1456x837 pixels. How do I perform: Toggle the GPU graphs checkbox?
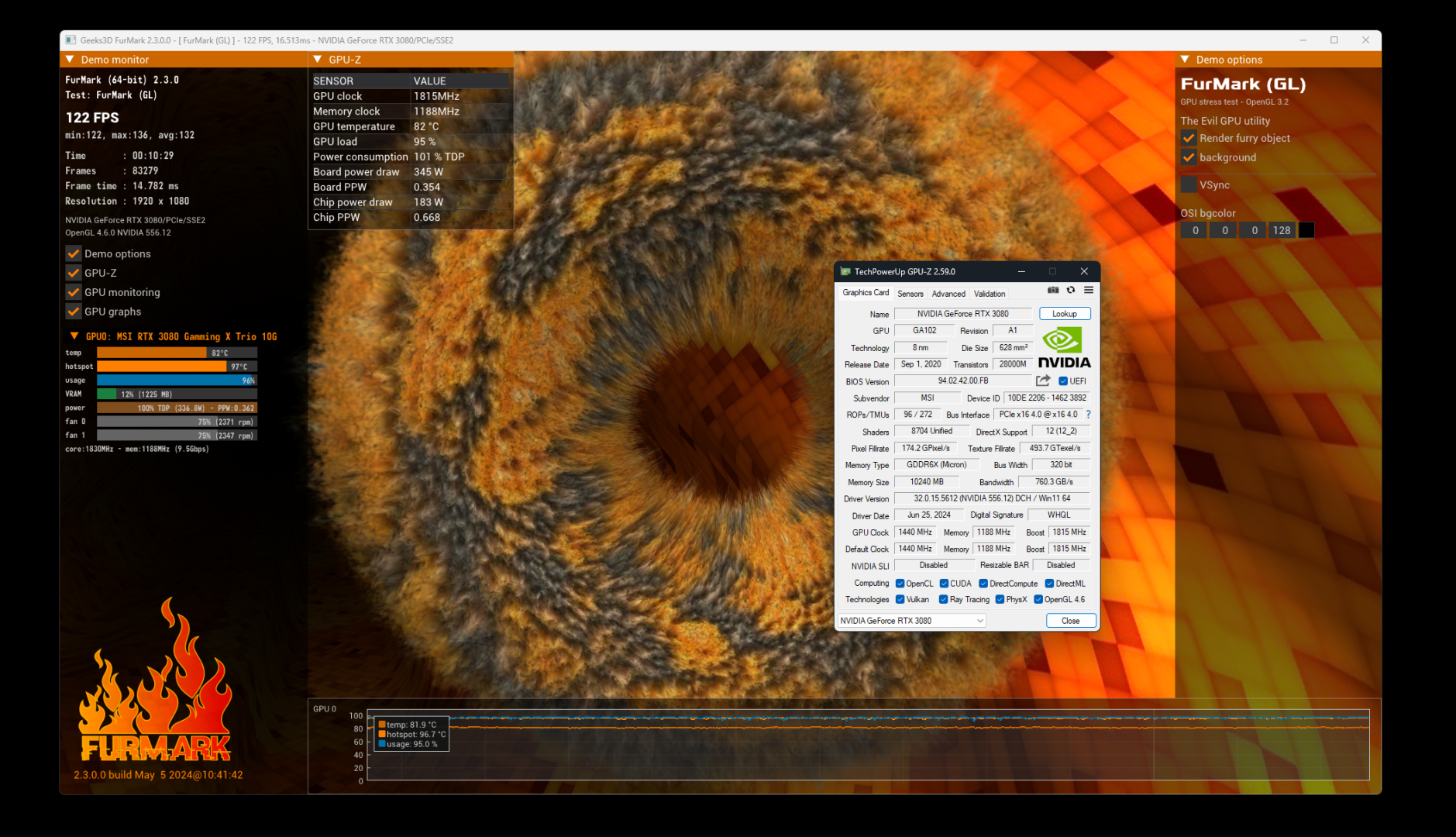[74, 312]
